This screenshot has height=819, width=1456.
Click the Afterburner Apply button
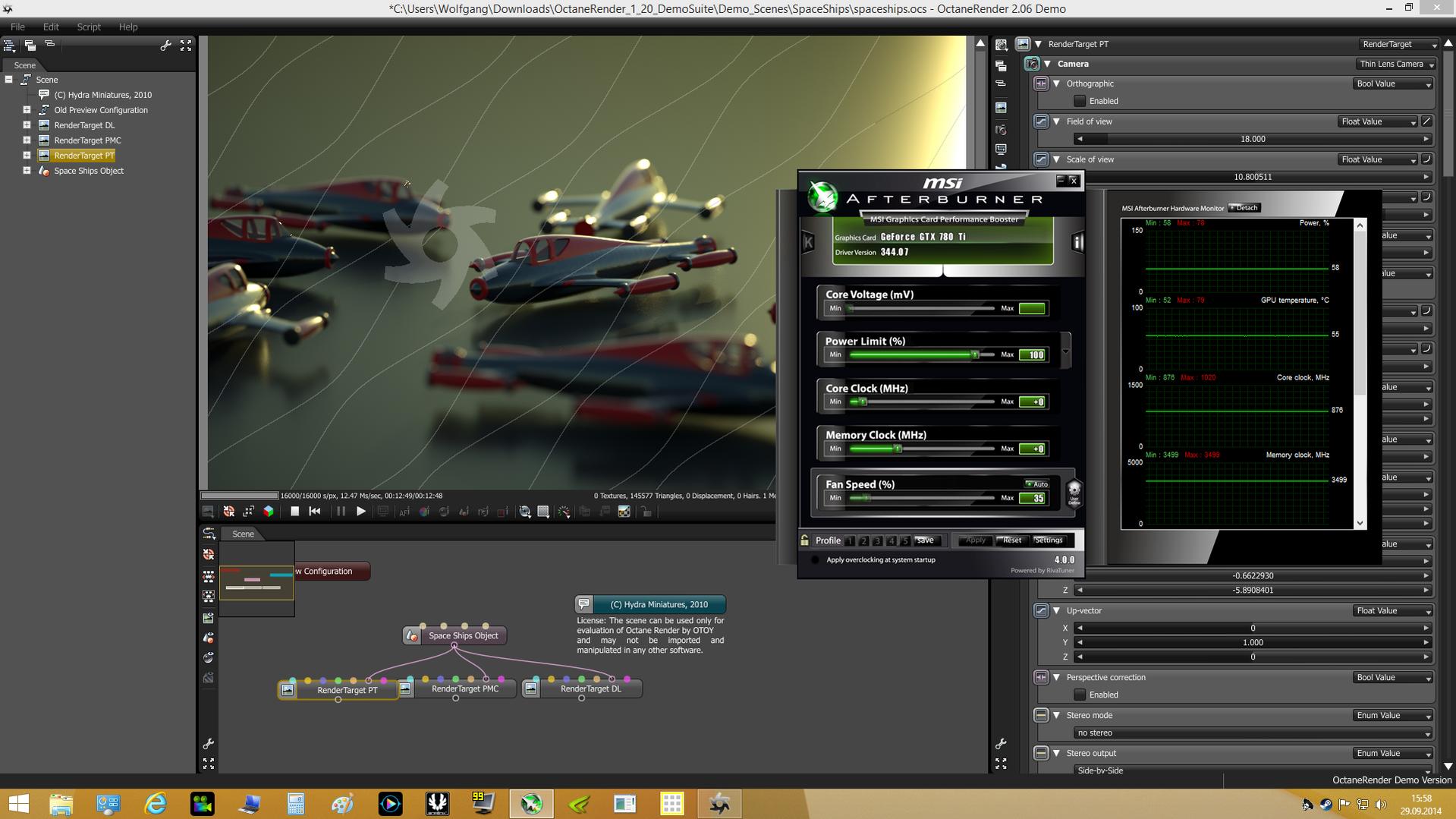pyautogui.click(x=975, y=540)
